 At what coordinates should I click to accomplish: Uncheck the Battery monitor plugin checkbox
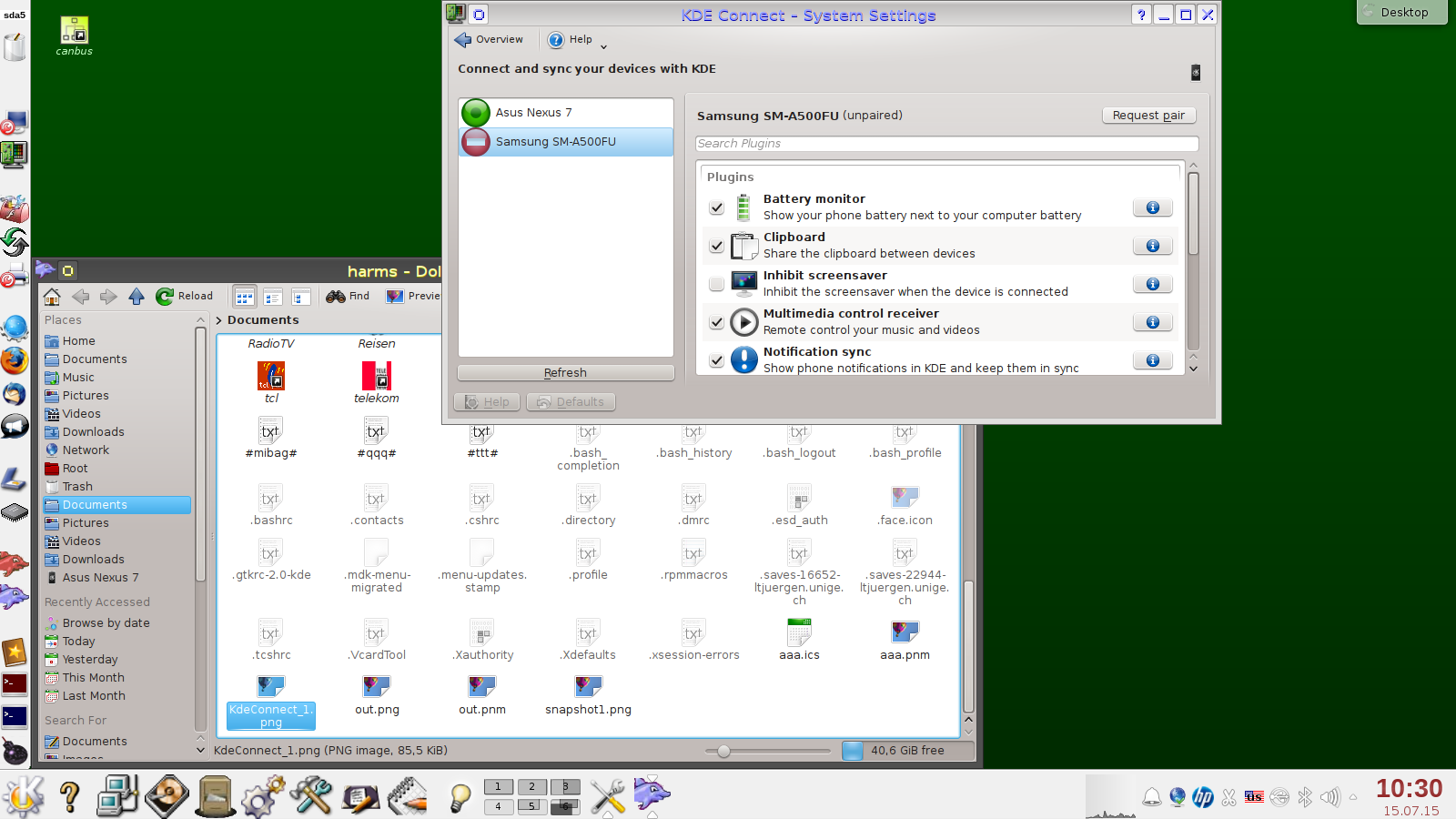(716, 207)
